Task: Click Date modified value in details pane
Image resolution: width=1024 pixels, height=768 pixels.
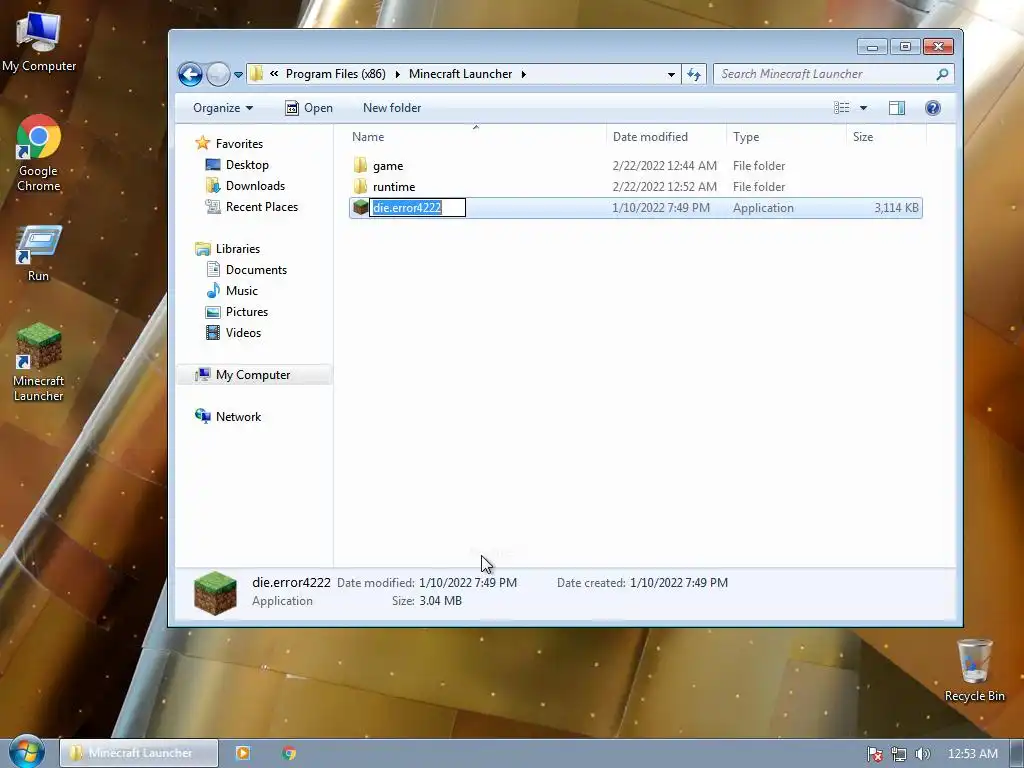Action: (468, 583)
